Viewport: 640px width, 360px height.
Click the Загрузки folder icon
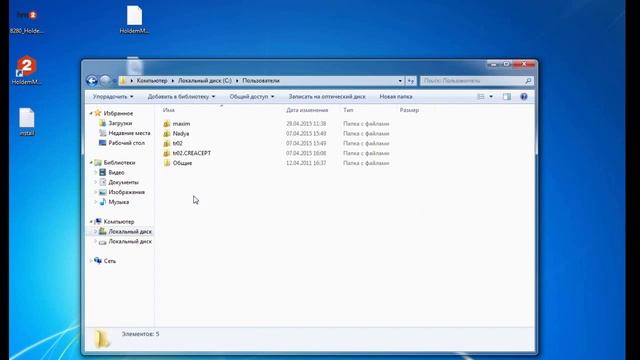pos(102,123)
